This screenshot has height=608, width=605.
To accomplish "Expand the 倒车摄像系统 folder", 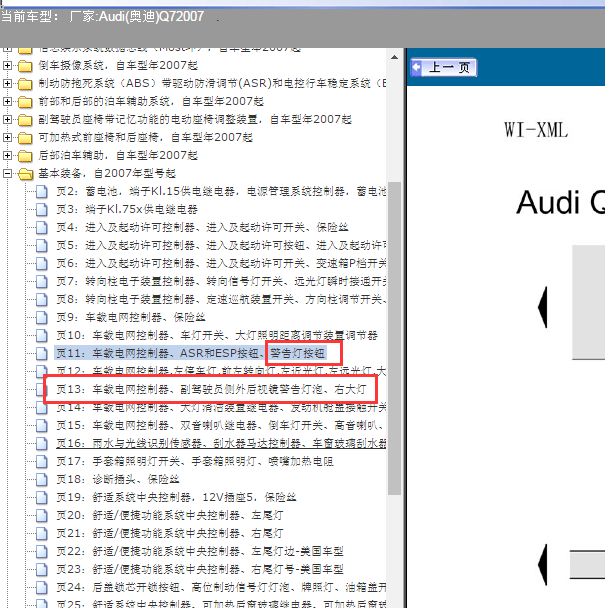I will pos(7,66).
